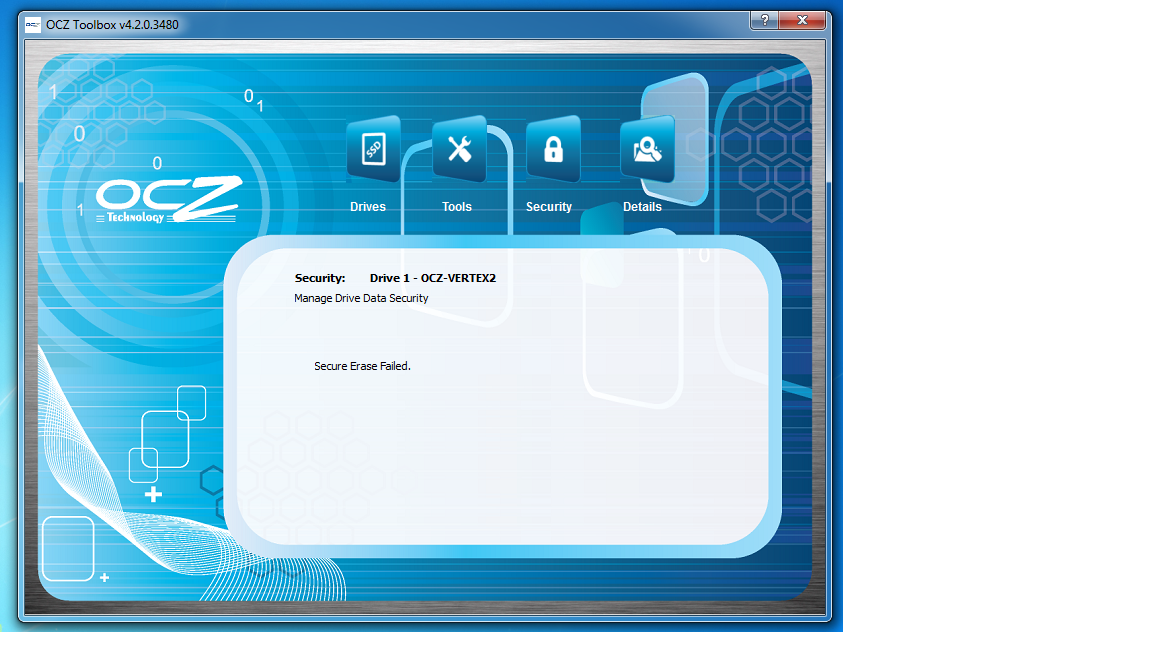Select the Tools wrench-and-screwdriver icon
Screen dimensions: 1152x648
(459, 149)
